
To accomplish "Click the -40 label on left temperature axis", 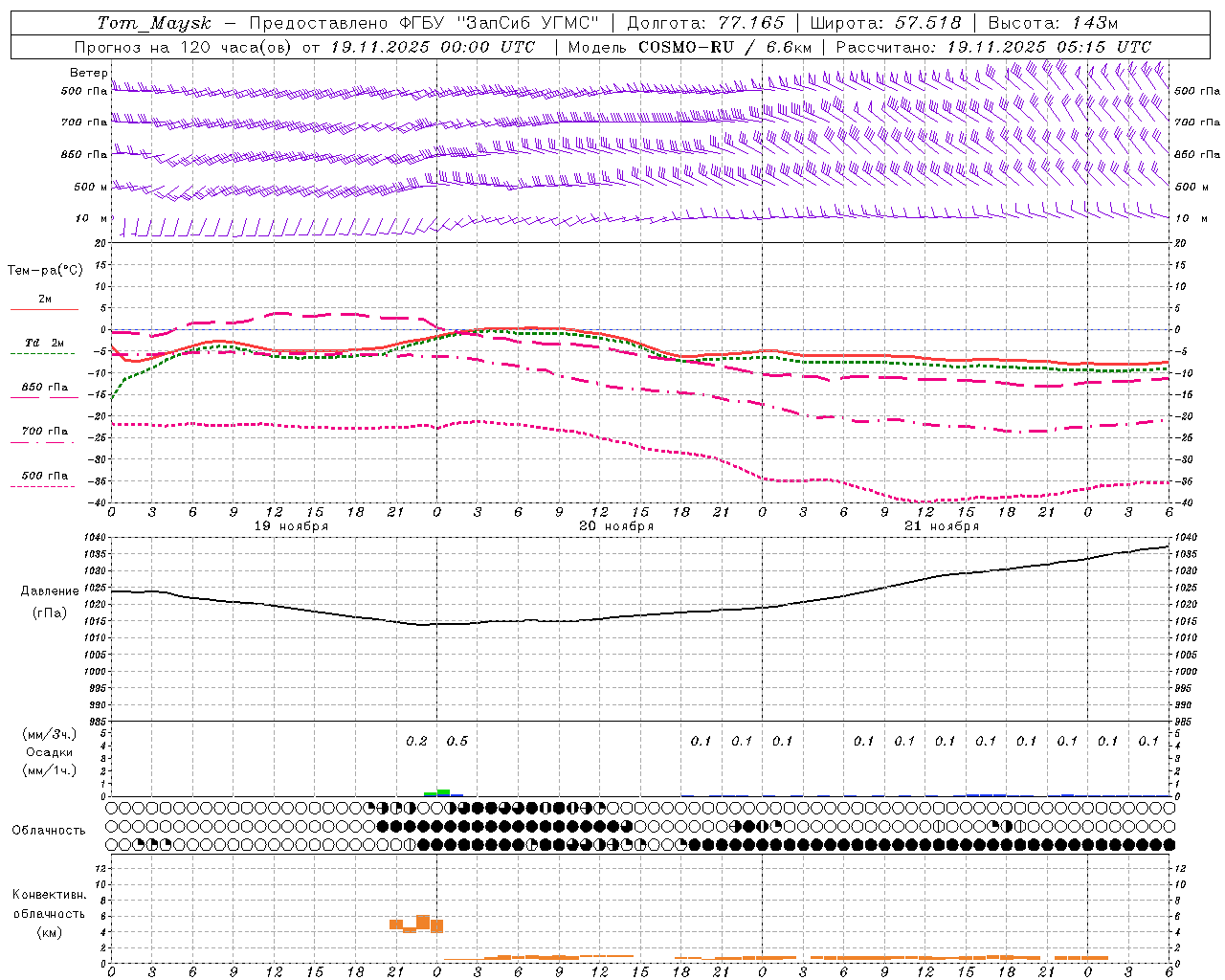I will (99, 502).
